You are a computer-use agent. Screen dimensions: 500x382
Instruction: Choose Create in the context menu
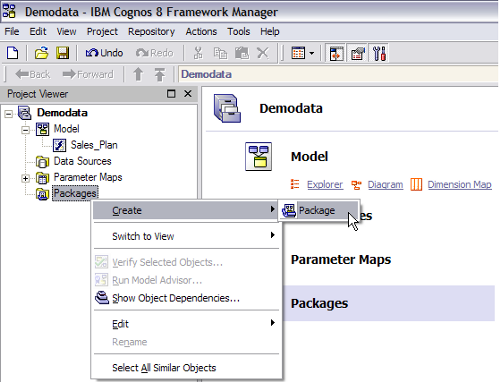coord(186,210)
